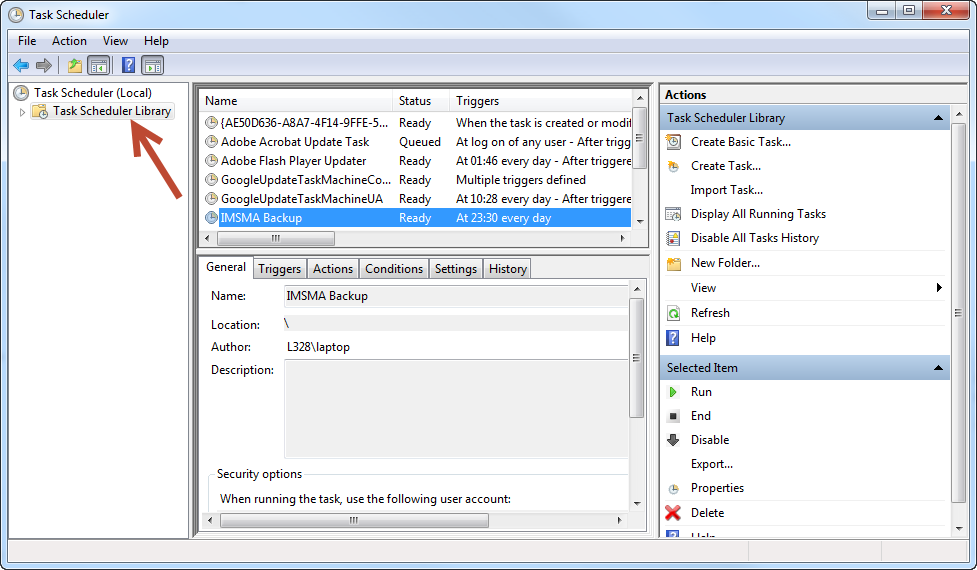Click the green Refresh icon
Screen dimensions: 977x570
pyautogui.click(x=674, y=313)
